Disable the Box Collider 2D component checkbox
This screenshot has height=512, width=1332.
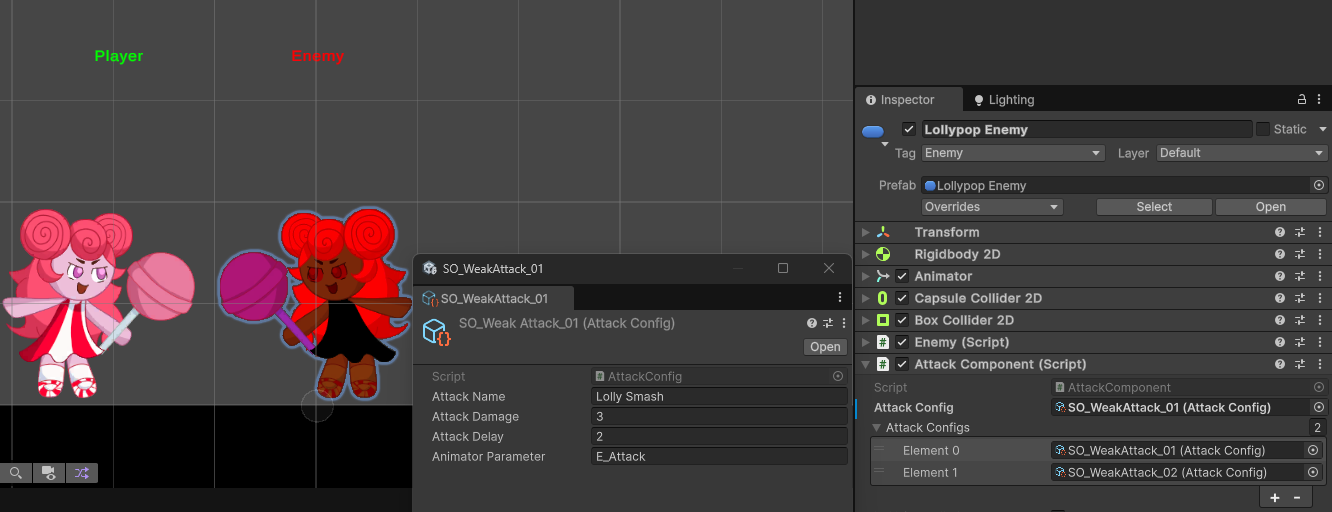902,321
